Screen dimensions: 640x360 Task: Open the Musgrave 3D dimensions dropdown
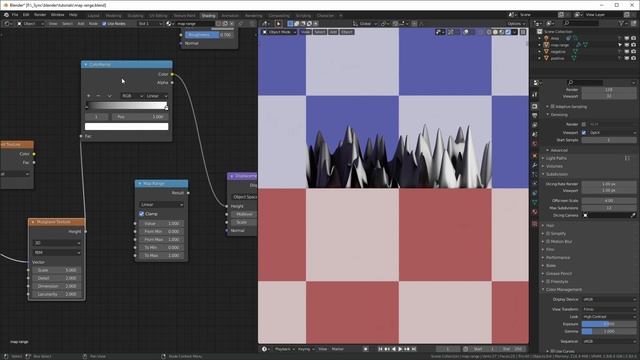pyautogui.click(x=57, y=243)
